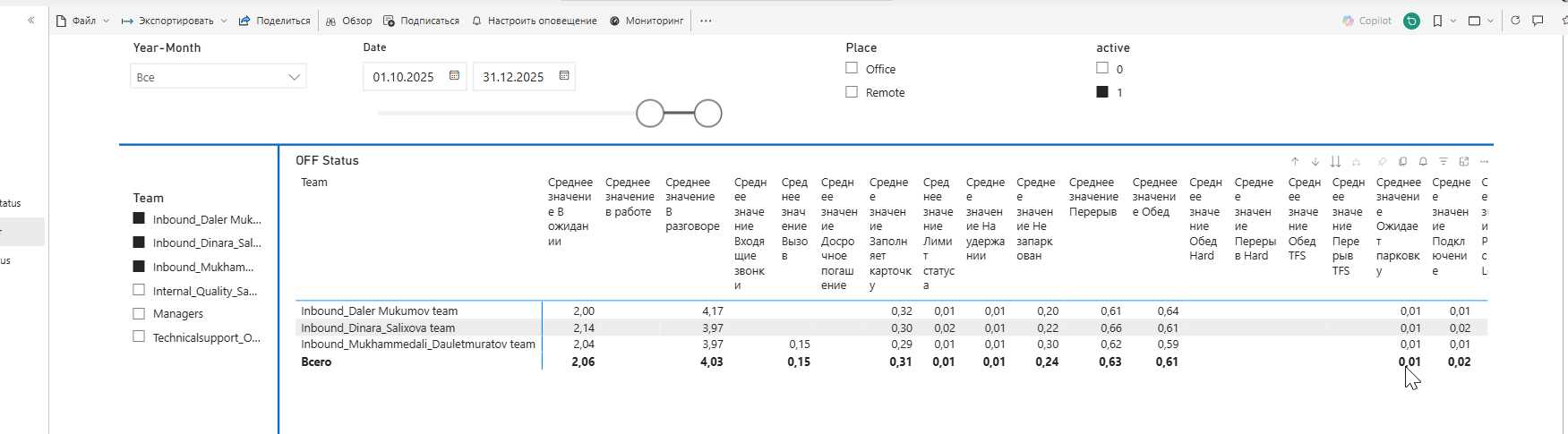Sort by Среднее значение в работе column
The height and width of the screenshot is (434, 1568).
coord(630,197)
